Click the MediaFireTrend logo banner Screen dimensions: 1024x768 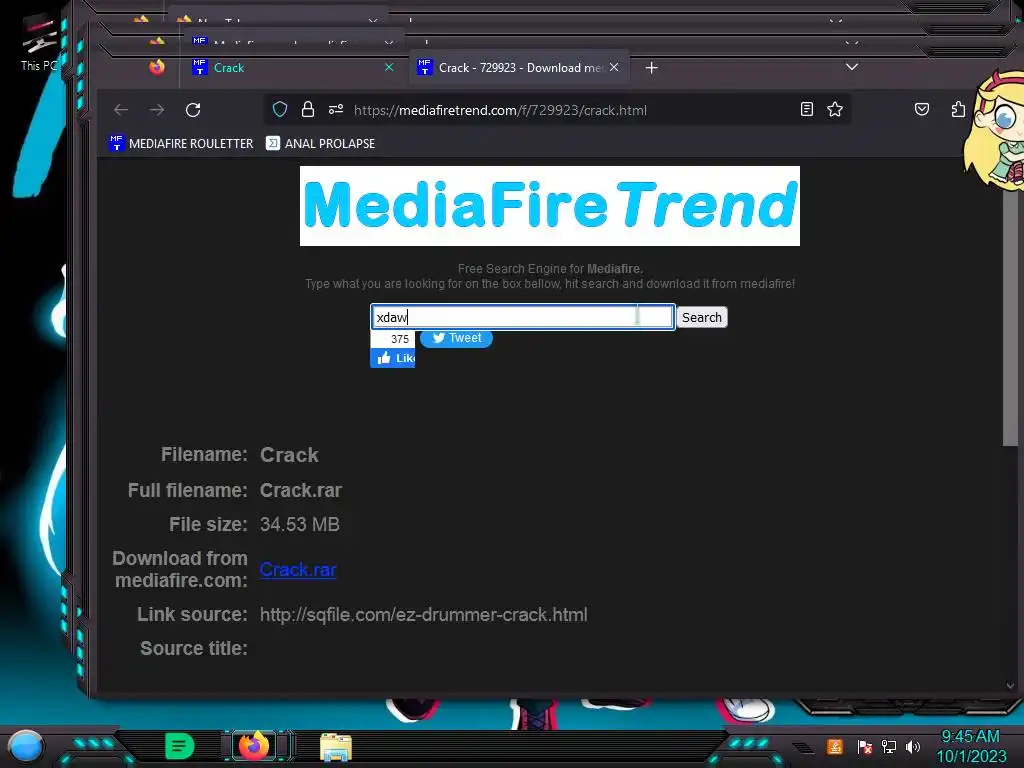(x=550, y=206)
